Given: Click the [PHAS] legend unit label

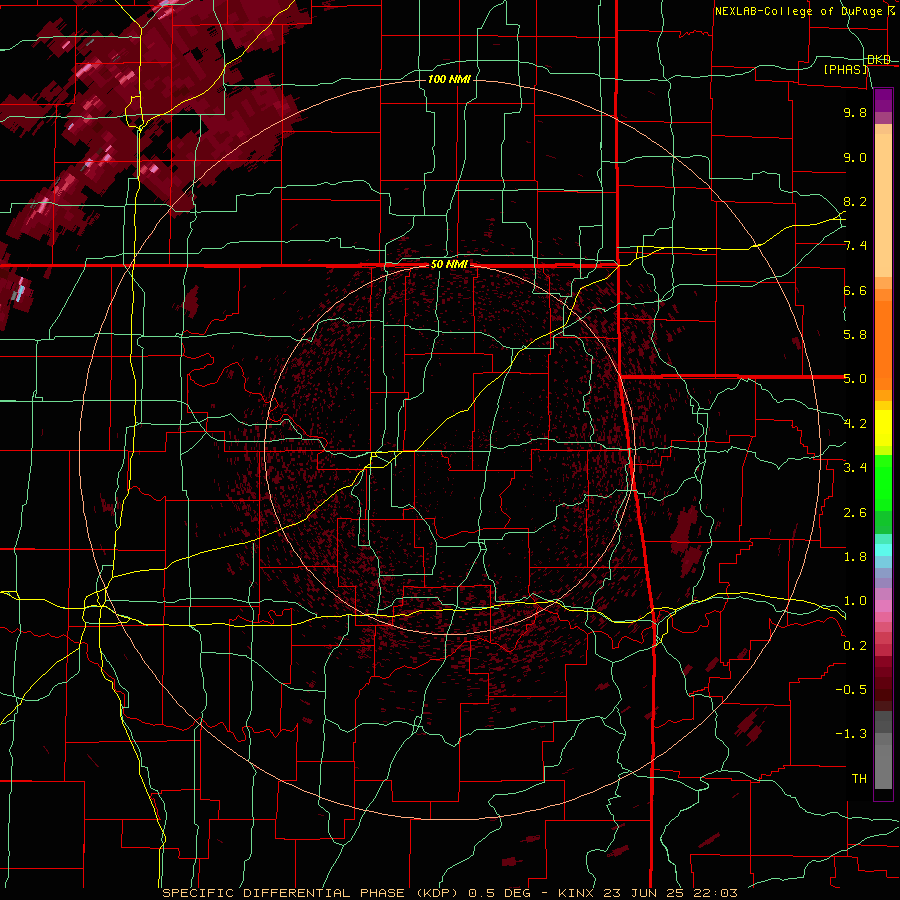Looking at the screenshot, I should 845,69.
